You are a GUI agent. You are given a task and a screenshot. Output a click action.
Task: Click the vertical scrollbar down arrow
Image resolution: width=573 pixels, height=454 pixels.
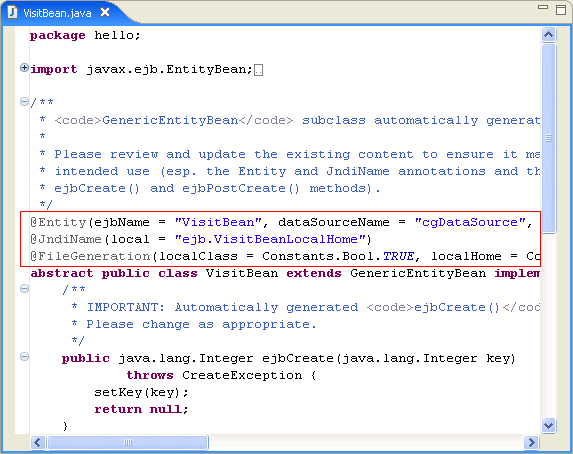549,425
